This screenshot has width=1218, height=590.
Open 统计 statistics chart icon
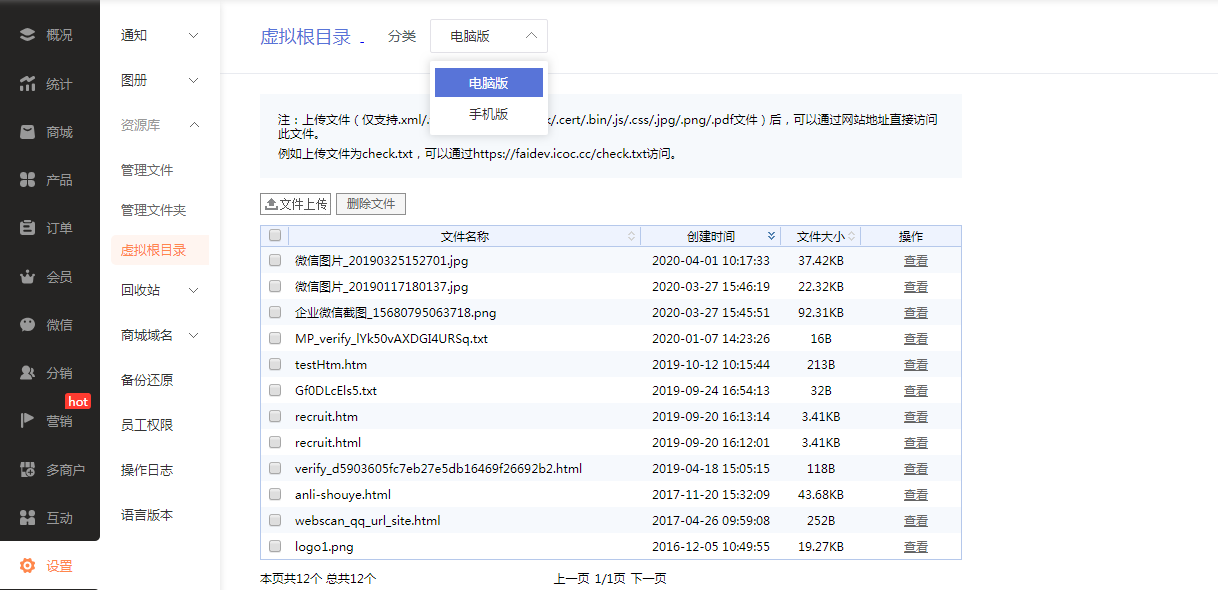point(28,84)
